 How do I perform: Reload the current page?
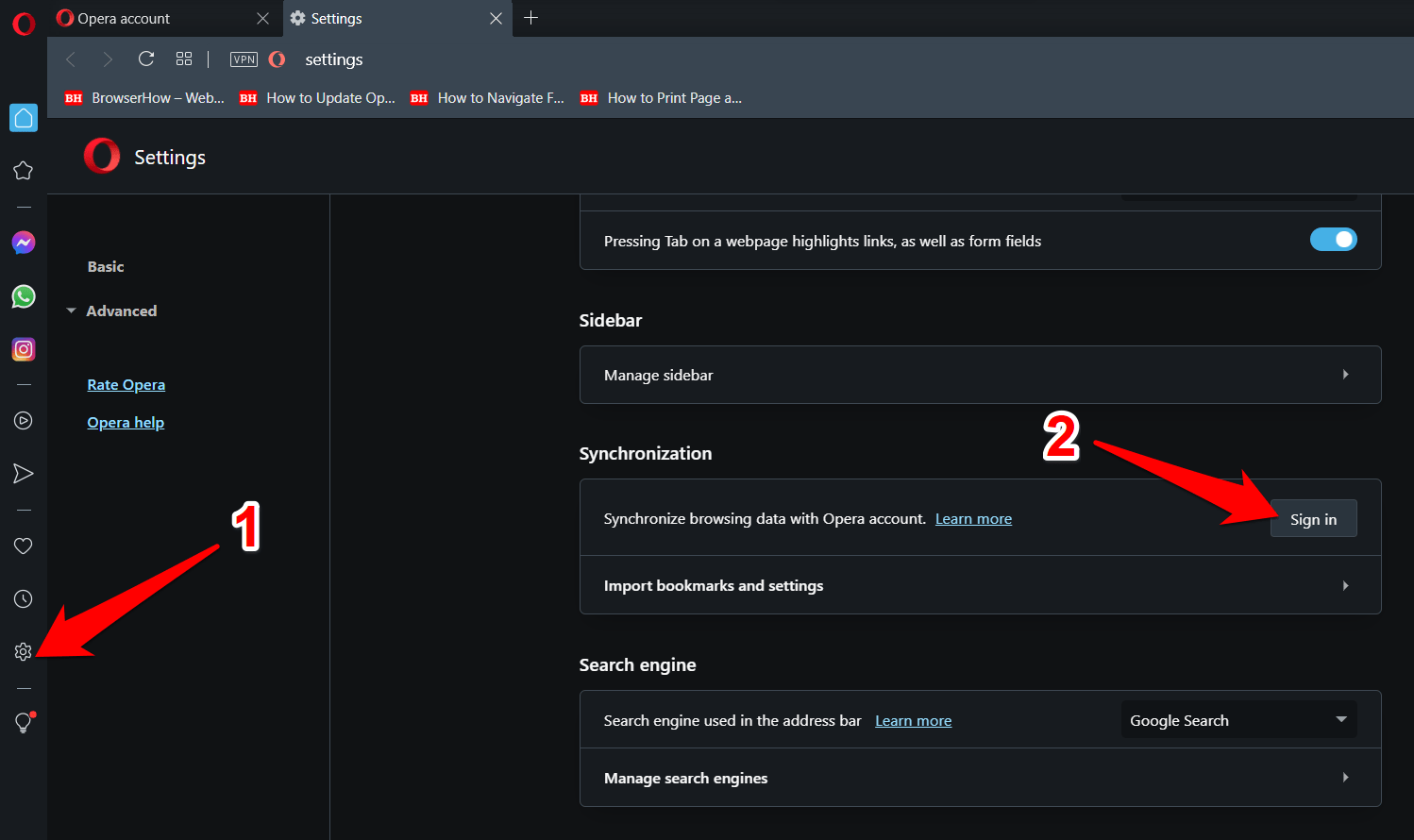[146, 59]
